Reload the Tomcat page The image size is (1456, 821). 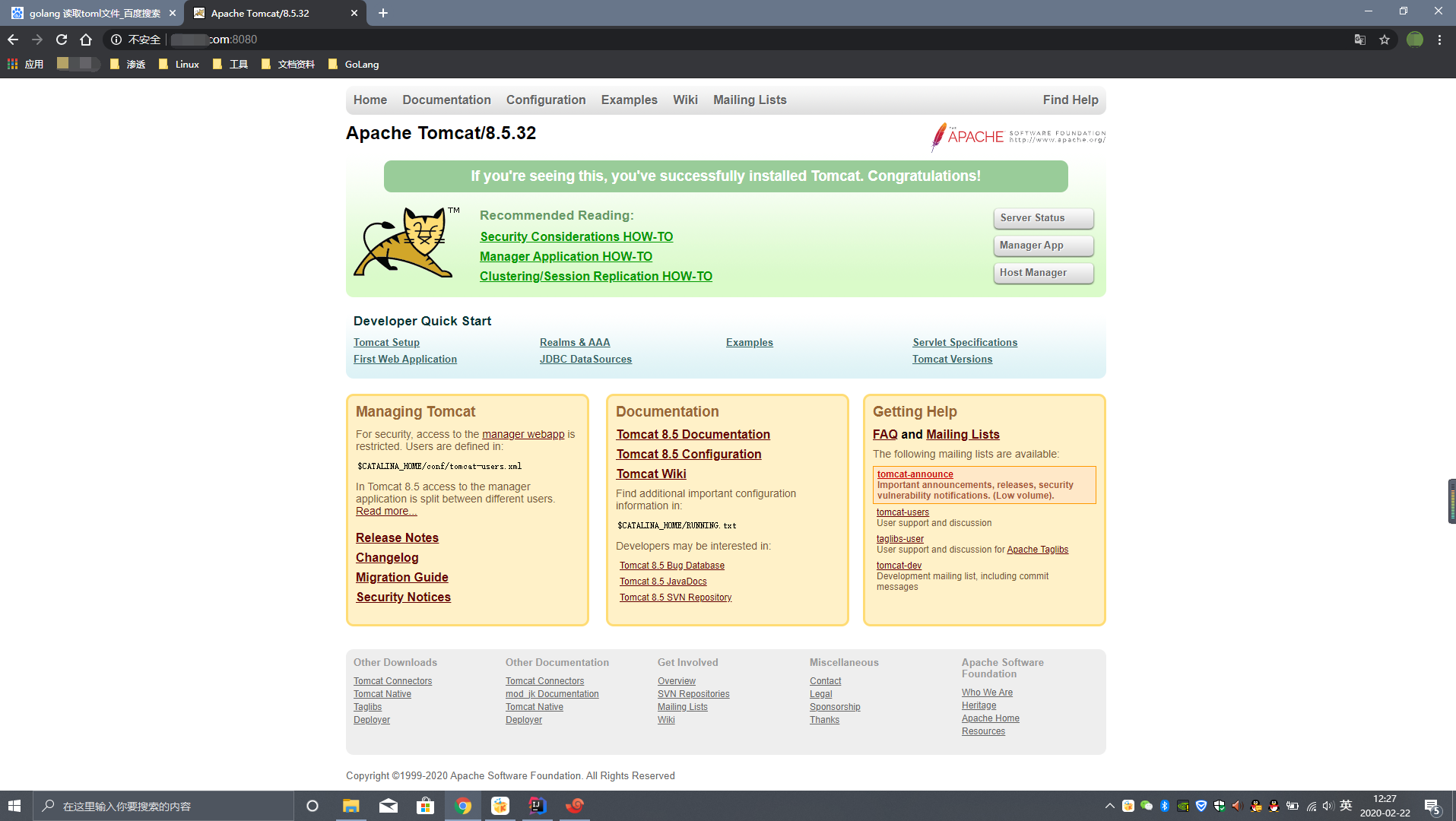62,40
